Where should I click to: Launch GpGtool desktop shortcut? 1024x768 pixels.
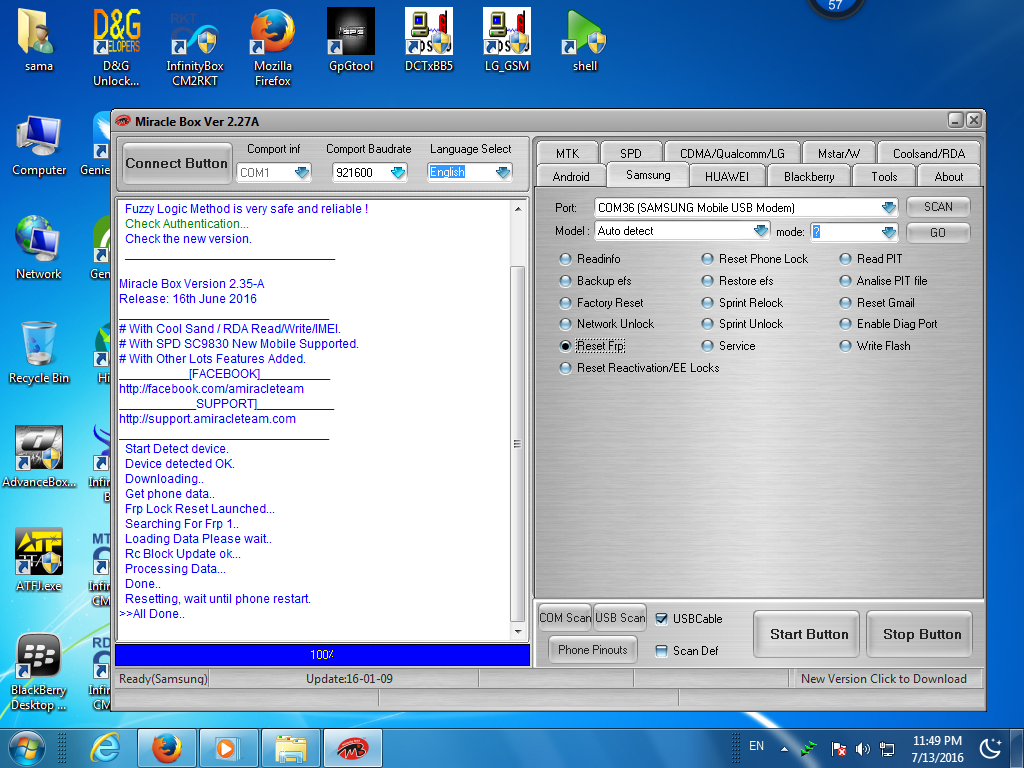pos(351,39)
